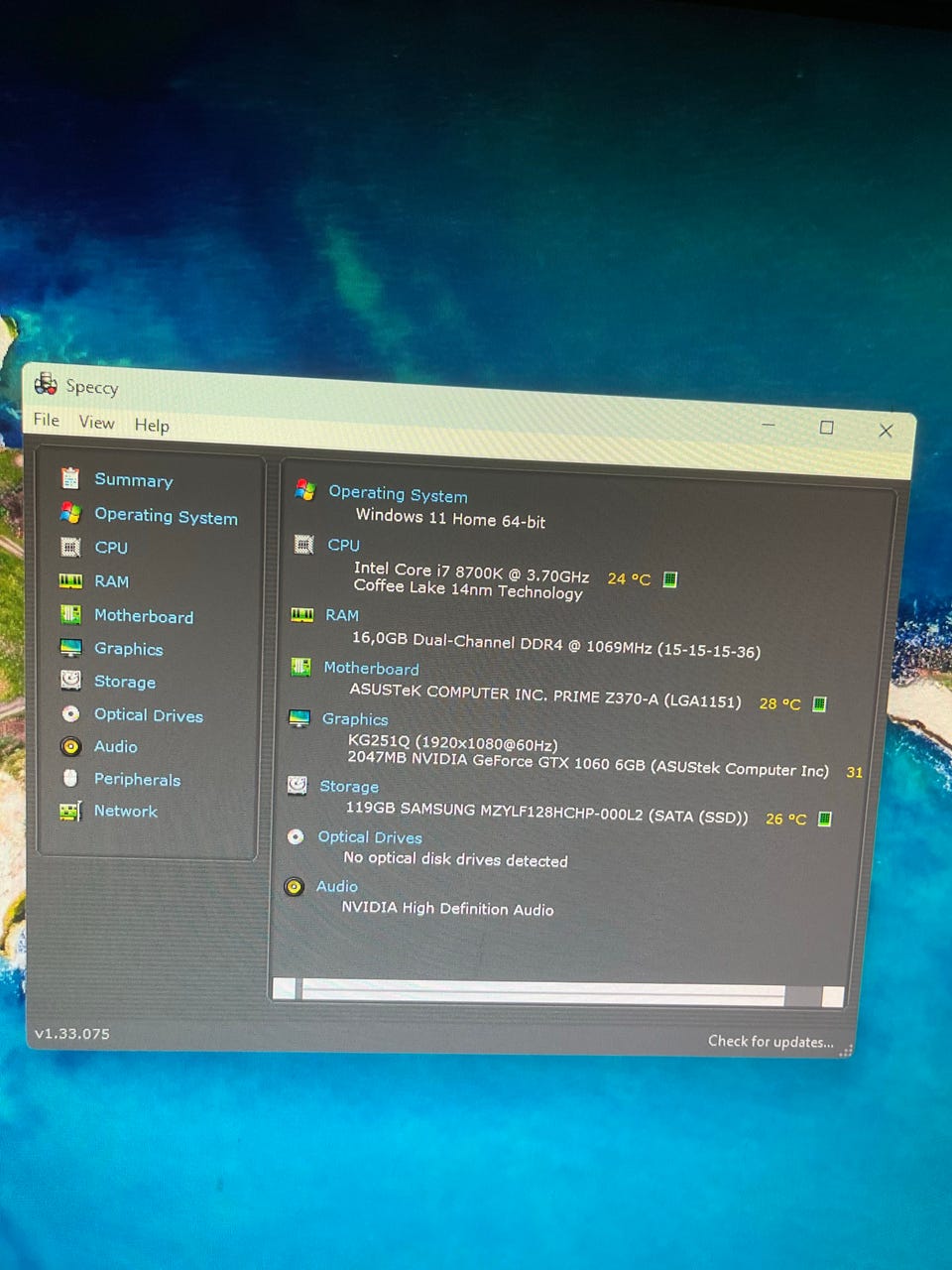Open CPU heading link in summary
This screenshot has height=1270, width=952.
click(x=344, y=545)
